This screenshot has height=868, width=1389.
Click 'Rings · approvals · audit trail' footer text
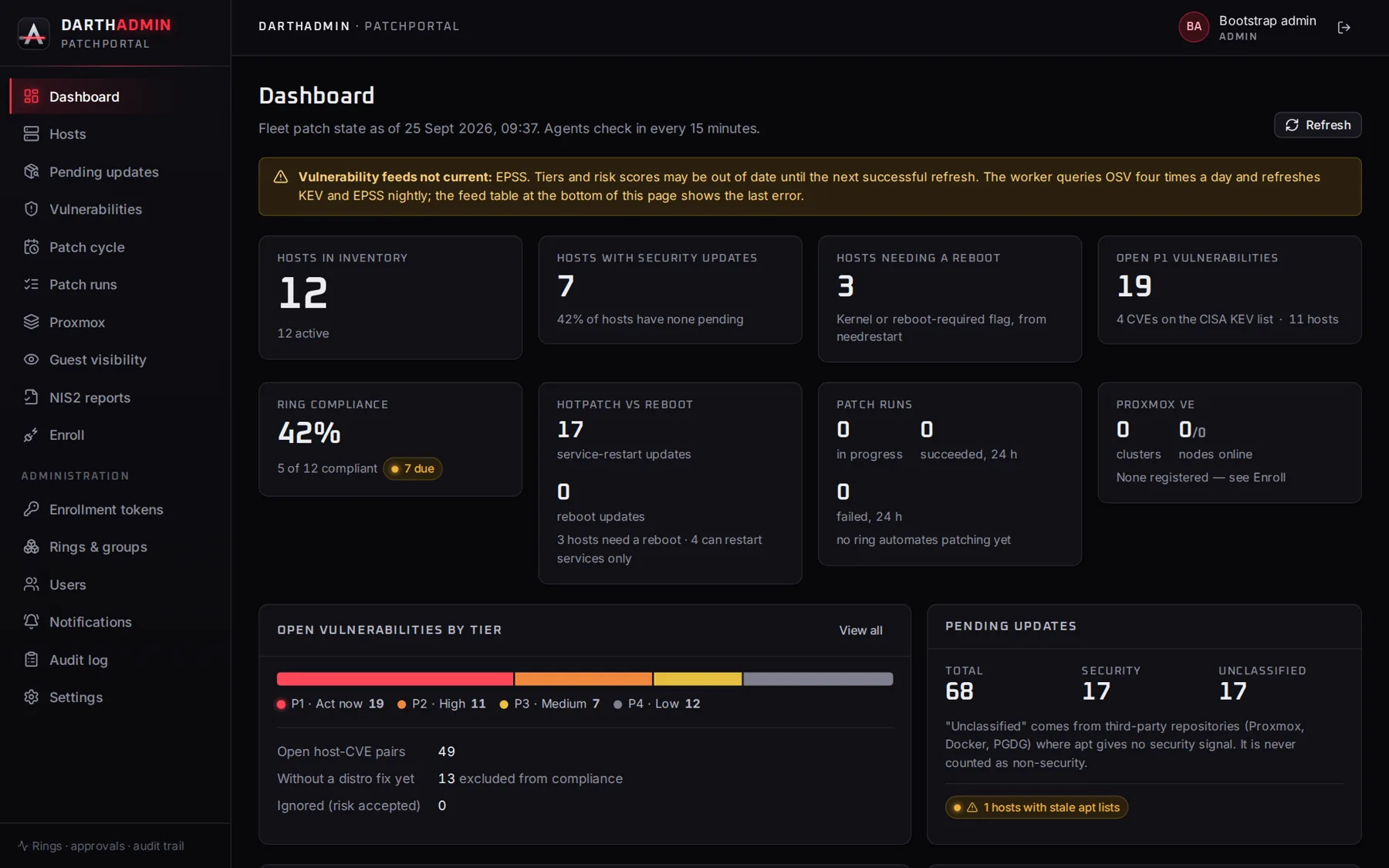click(107, 846)
